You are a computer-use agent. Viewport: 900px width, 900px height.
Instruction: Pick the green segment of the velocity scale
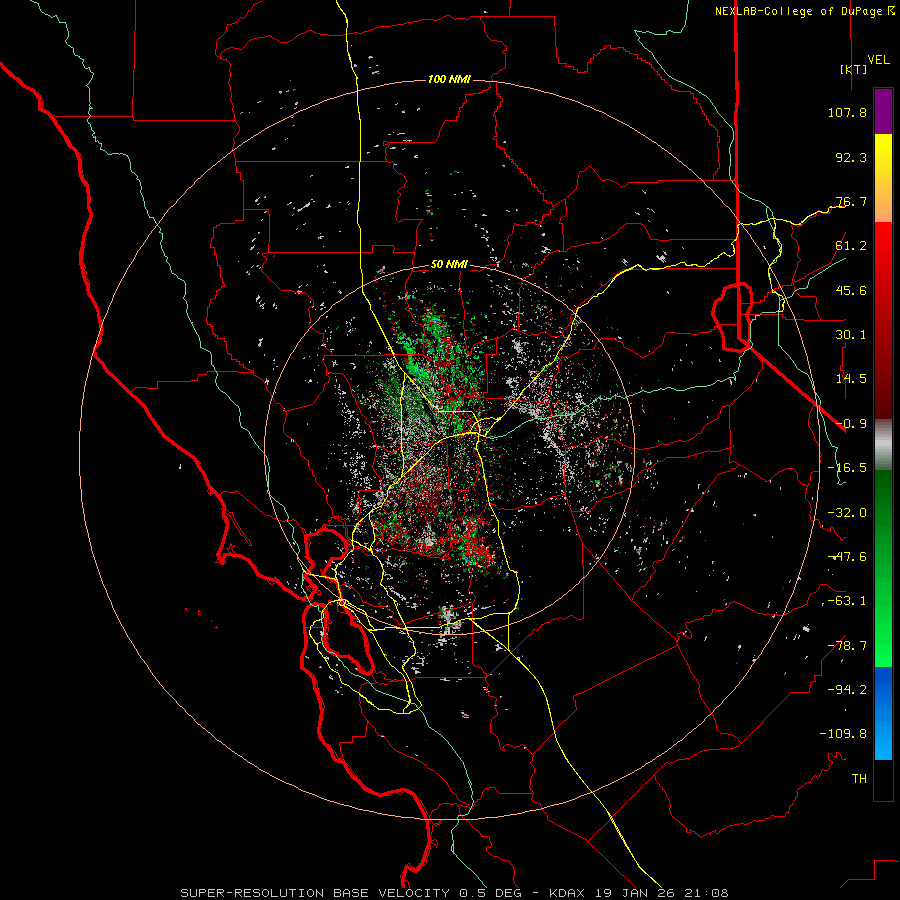pos(883,568)
